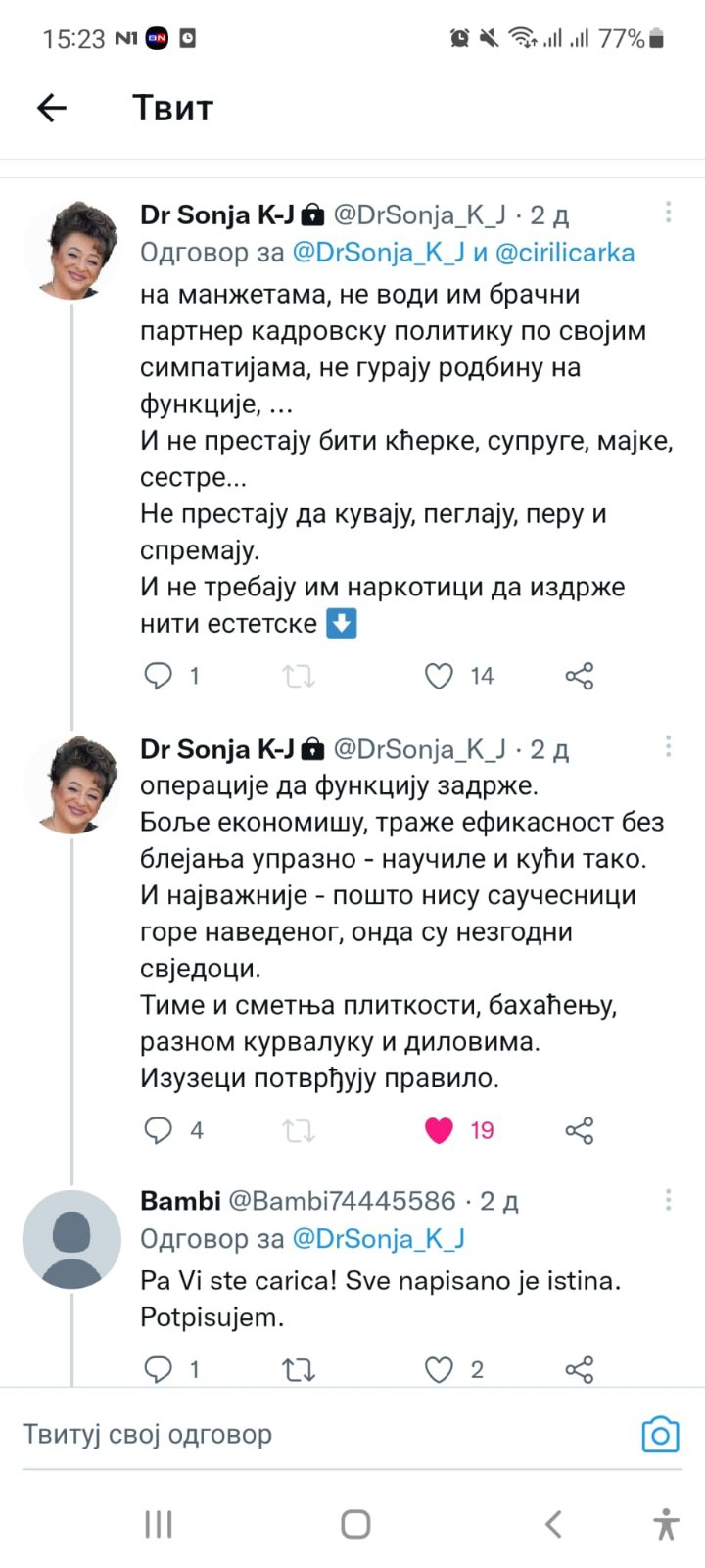705x1568 pixels.
Task: Reply to first tweet via comment icon
Action: click(159, 676)
